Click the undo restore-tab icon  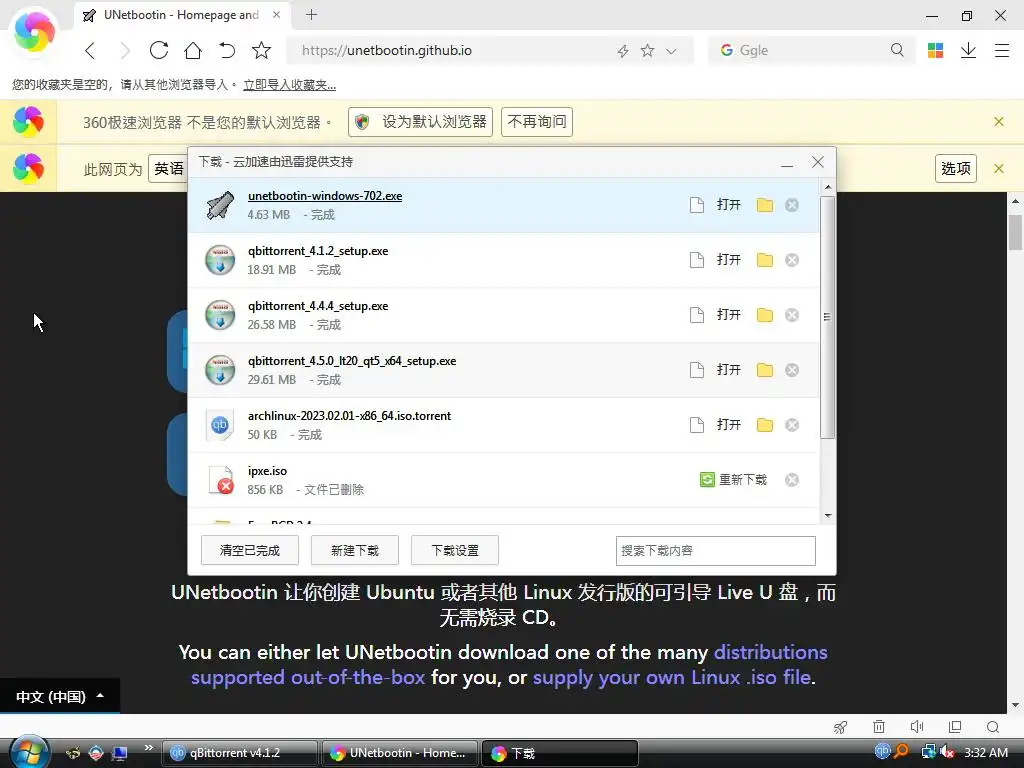click(227, 50)
